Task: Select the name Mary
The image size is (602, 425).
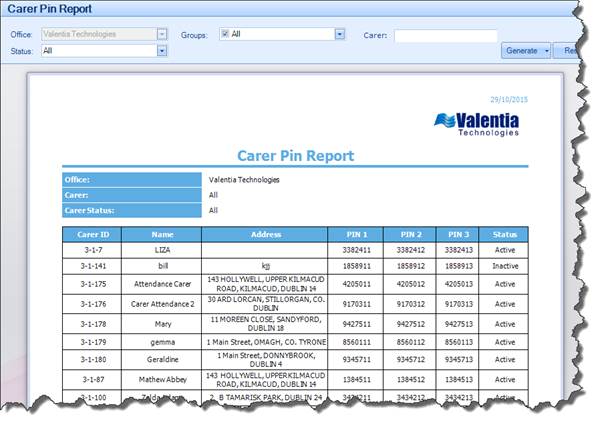Action: pos(163,324)
